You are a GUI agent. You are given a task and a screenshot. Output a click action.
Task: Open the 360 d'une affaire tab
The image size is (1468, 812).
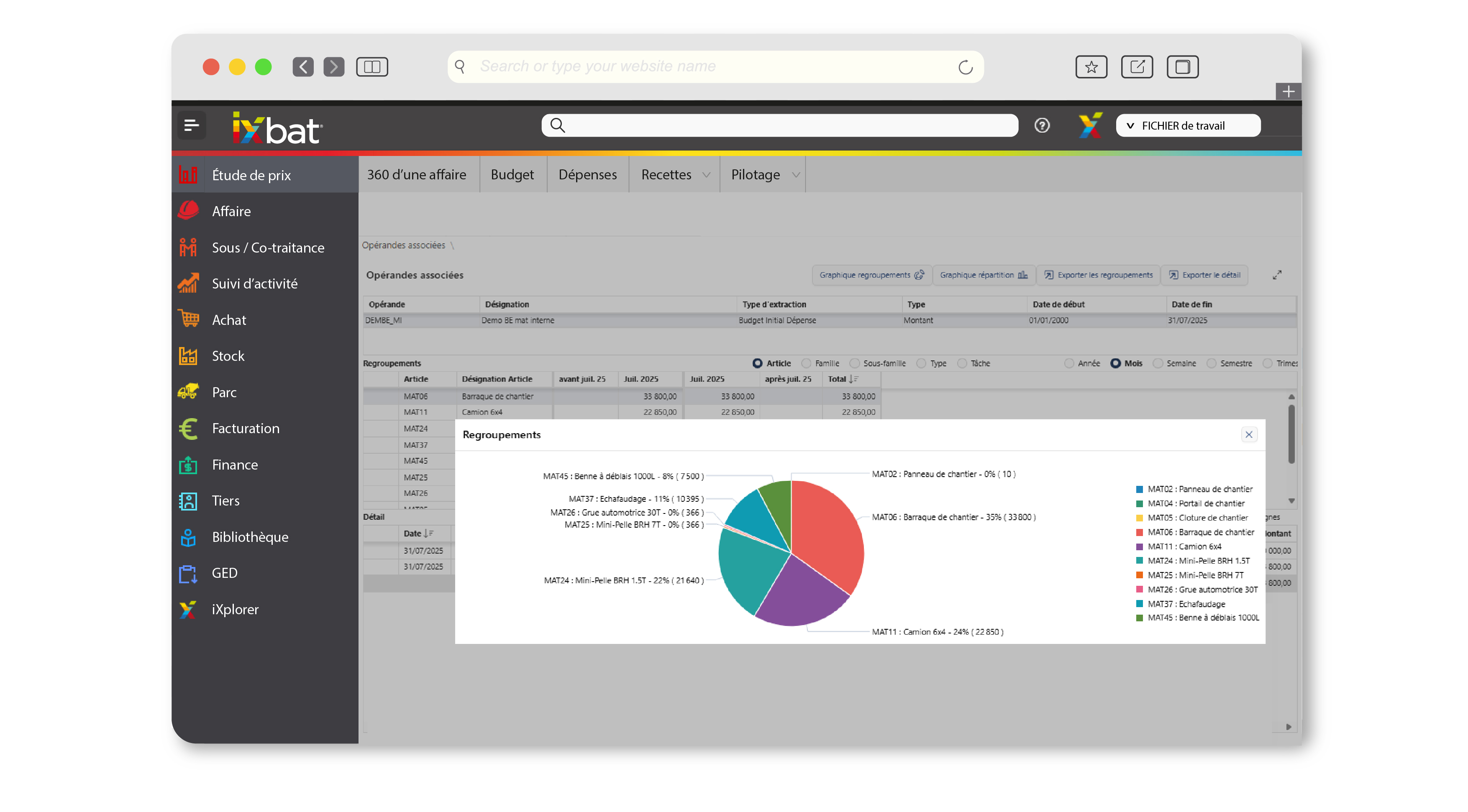[x=417, y=175]
